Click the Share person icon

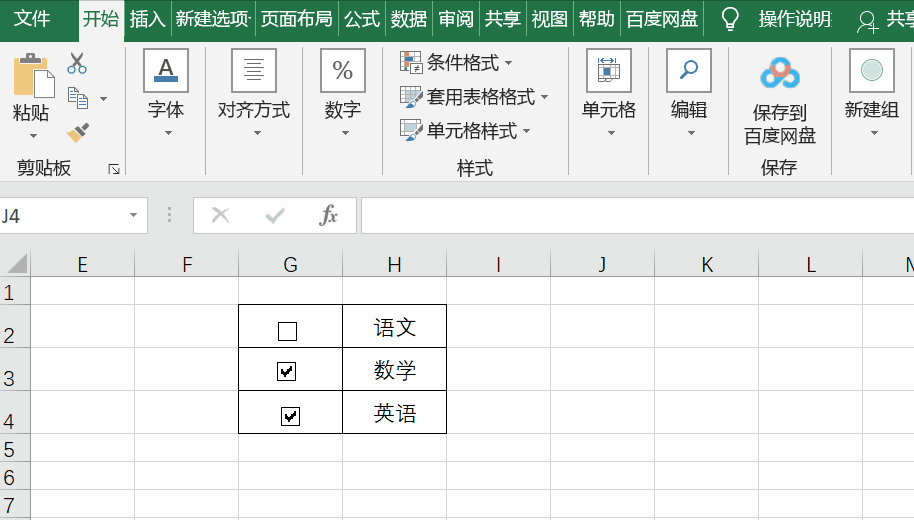[x=867, y=22]
